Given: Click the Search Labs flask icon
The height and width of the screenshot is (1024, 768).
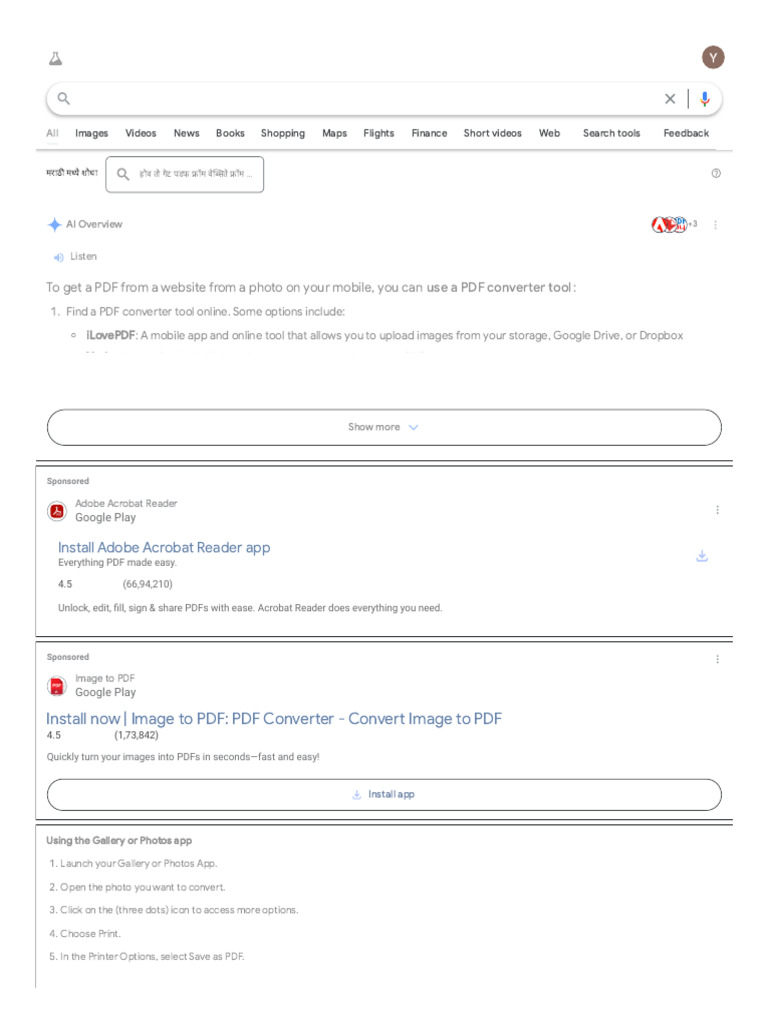Looking at the screenshot, I should pyautogui.click(x=55, y=58).
